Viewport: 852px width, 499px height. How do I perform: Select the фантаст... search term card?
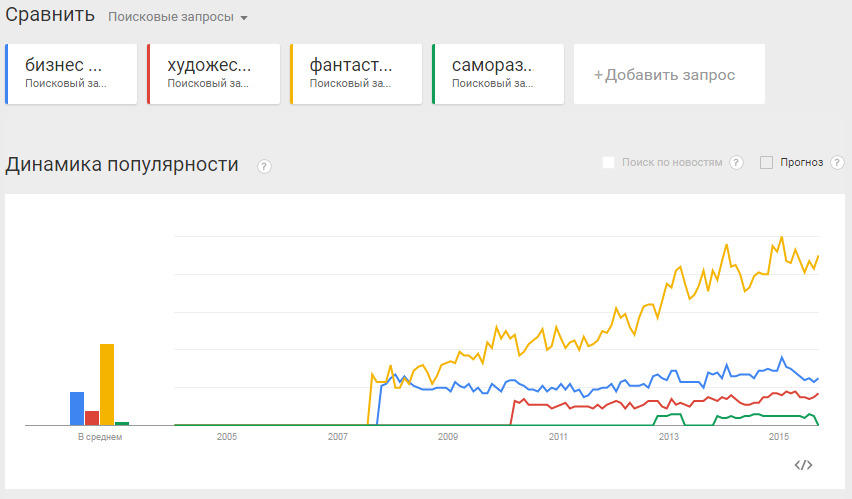356,74
